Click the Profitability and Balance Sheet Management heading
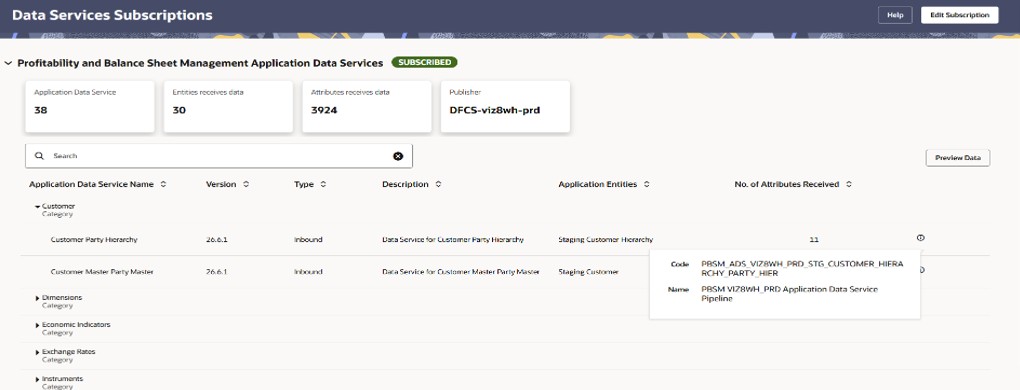 (200, 63)
